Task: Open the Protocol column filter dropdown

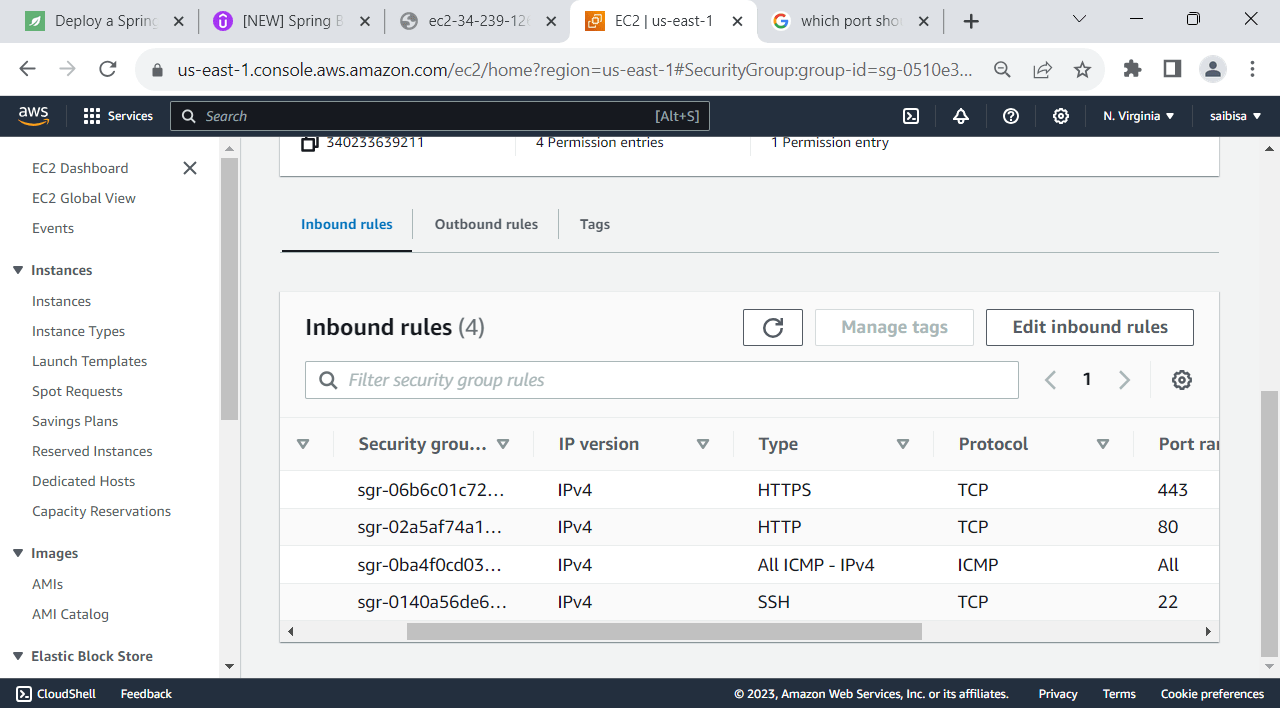Action: pyautogui.click(x=1103, y=443)
